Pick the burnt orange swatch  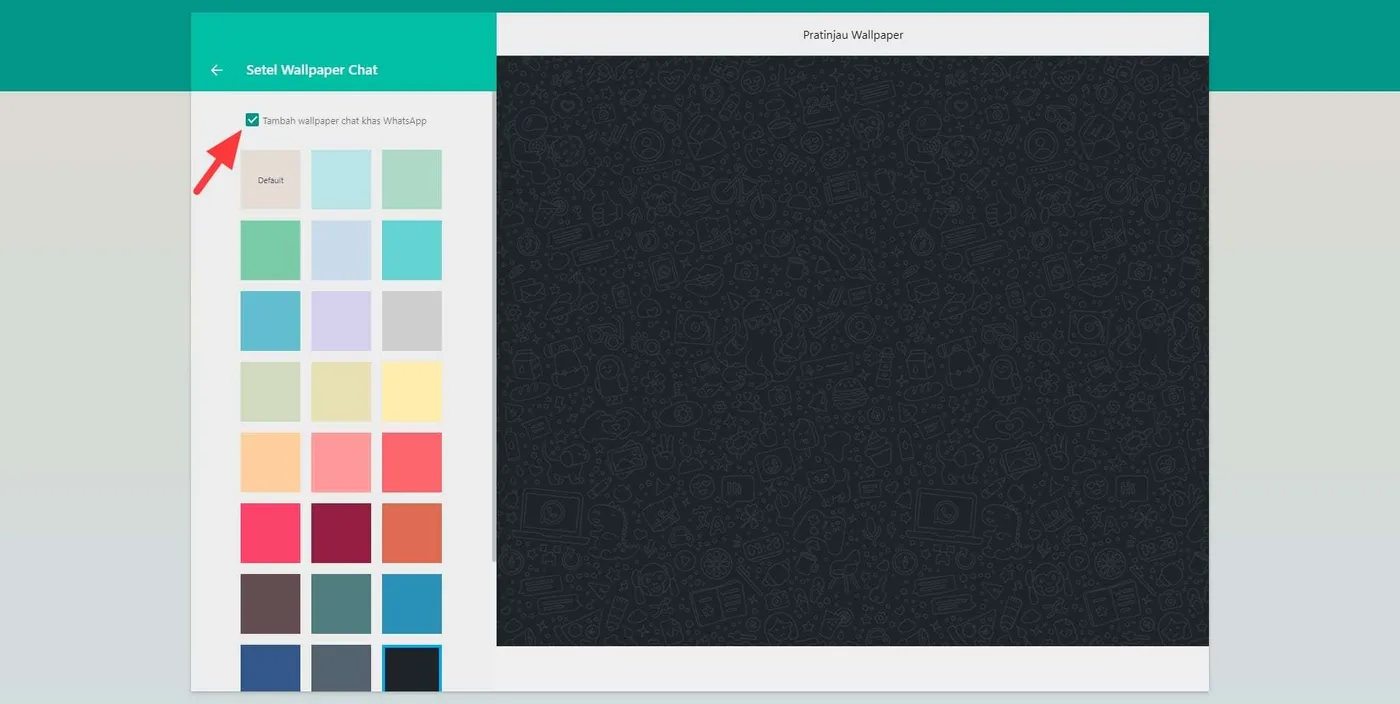point(412,533)
